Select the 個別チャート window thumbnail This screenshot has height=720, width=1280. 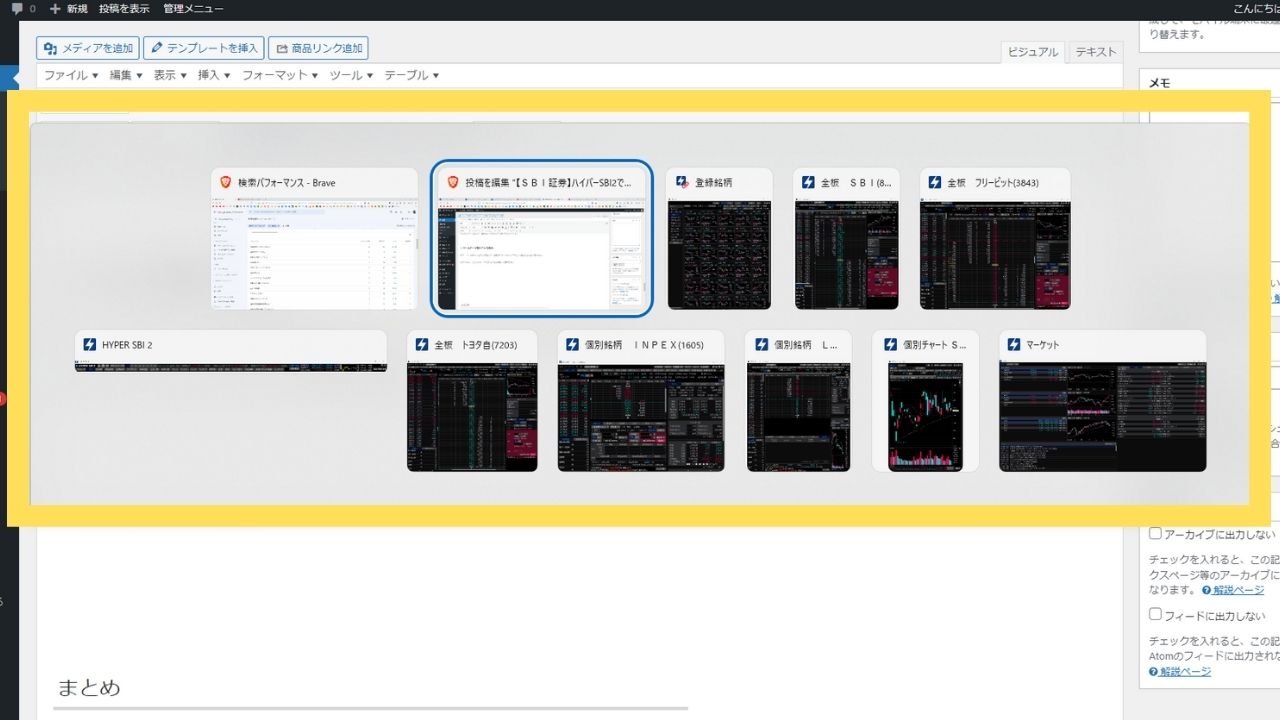coord(925,416)
